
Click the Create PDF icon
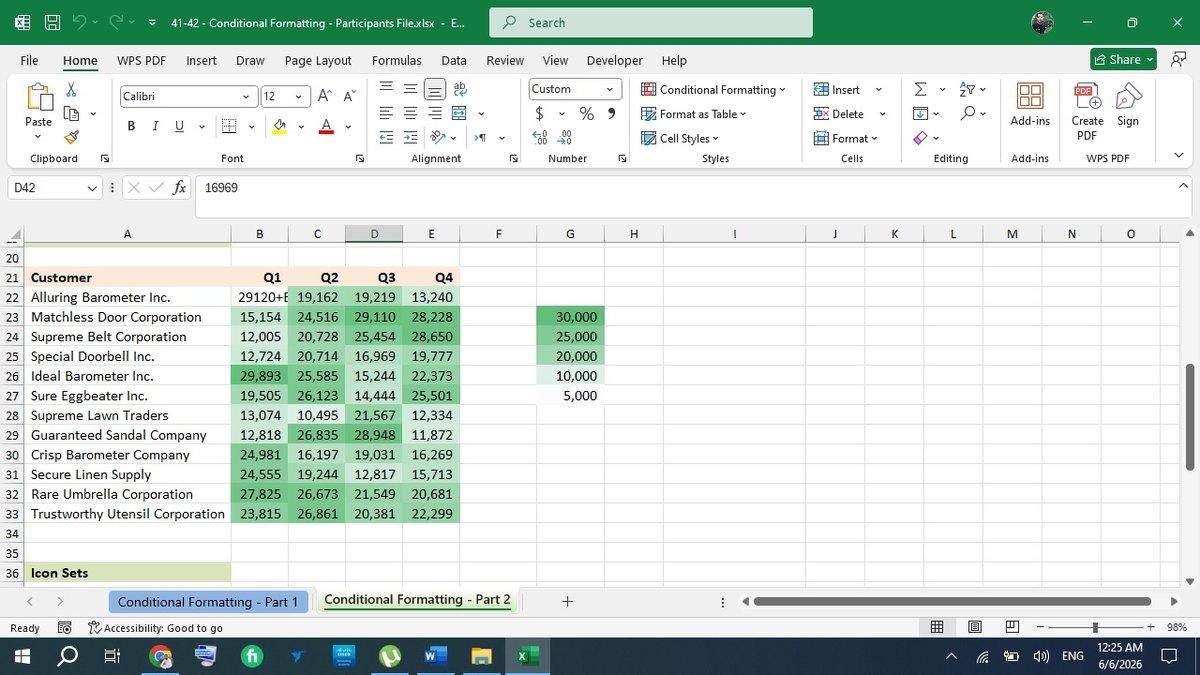pyautogui.click(x=1087, y=111)
